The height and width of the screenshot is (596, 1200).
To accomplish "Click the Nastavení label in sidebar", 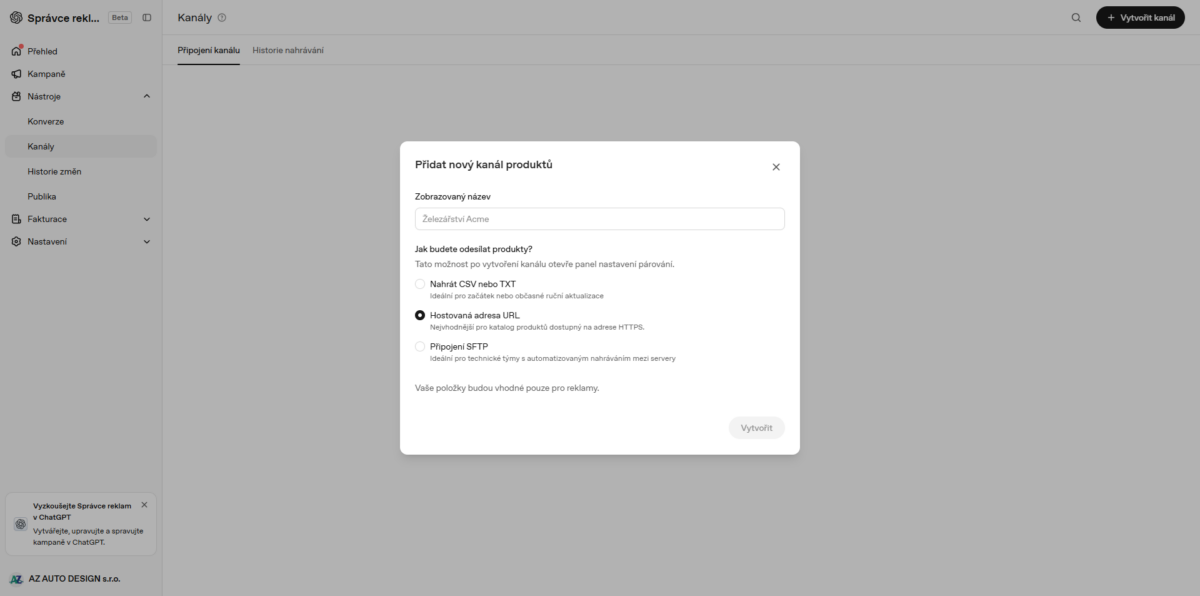I will [47, 241].
